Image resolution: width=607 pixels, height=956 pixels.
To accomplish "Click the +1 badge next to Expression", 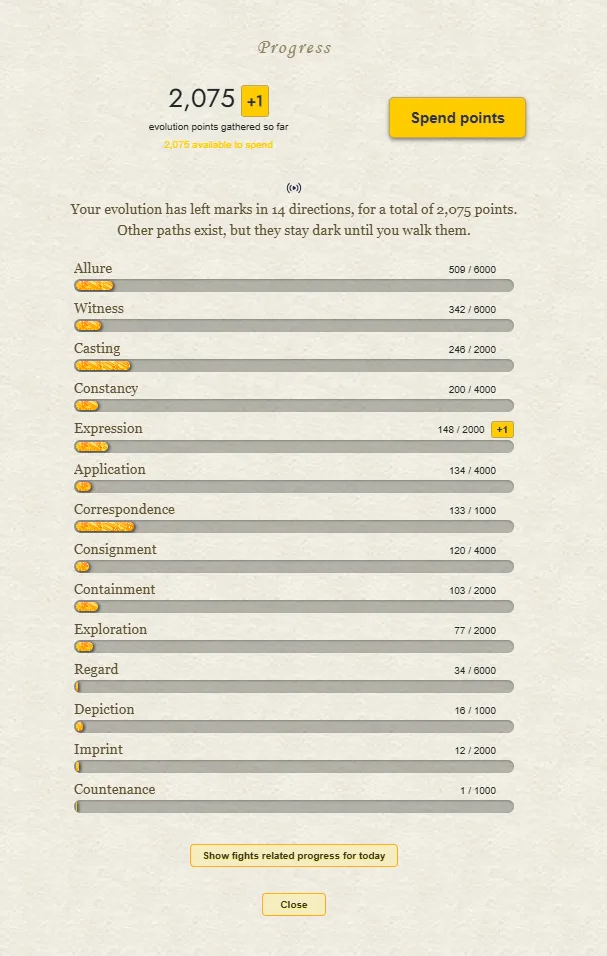I will 502,430.
